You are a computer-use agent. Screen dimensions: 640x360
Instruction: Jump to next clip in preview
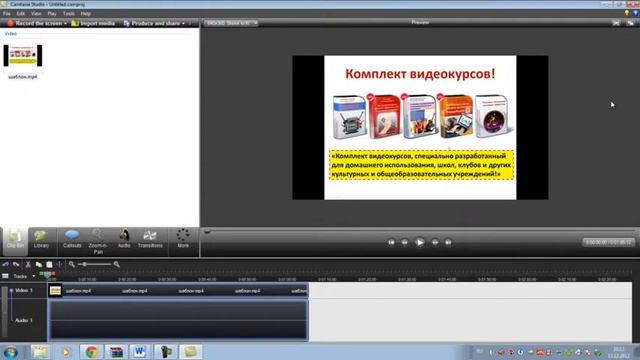pyautogui.click(x=448, y=242)
